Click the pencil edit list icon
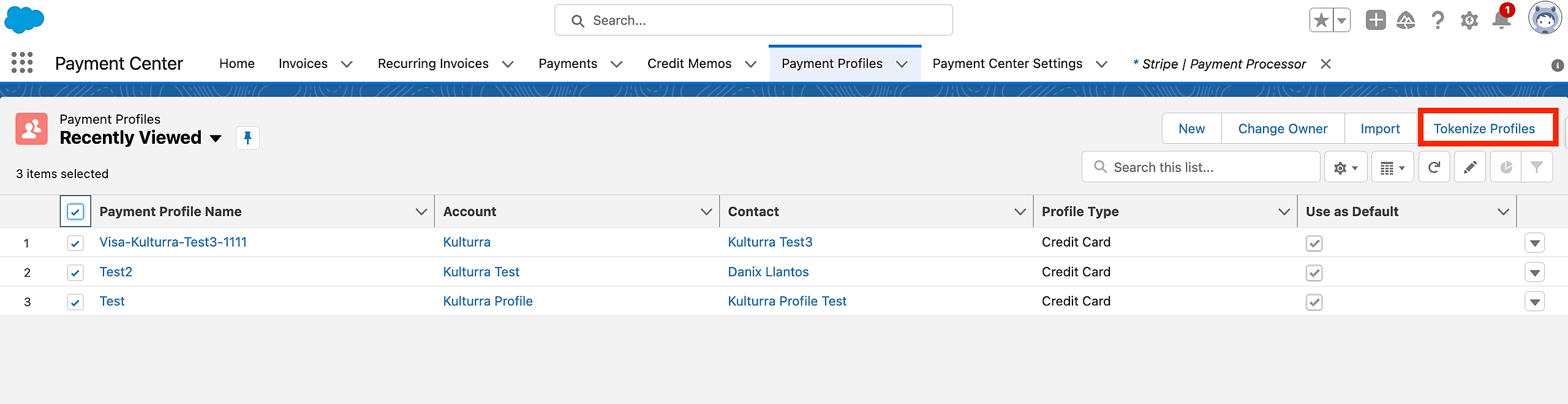Image resolution: width=1568 pixels, height=404 pixels. 1470,167
